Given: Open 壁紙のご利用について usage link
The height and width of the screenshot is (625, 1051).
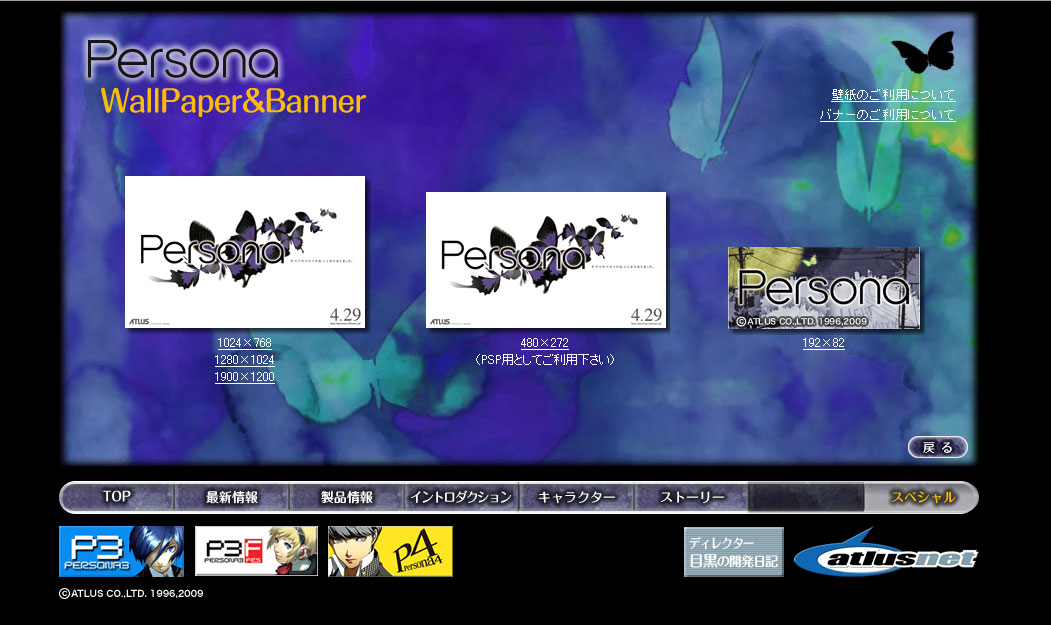Looking at the screenshot, I should 893,95.
